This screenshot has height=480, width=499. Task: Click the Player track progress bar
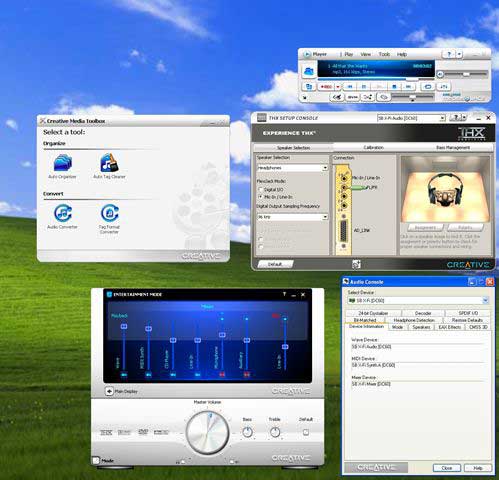[x=376, y=79]
